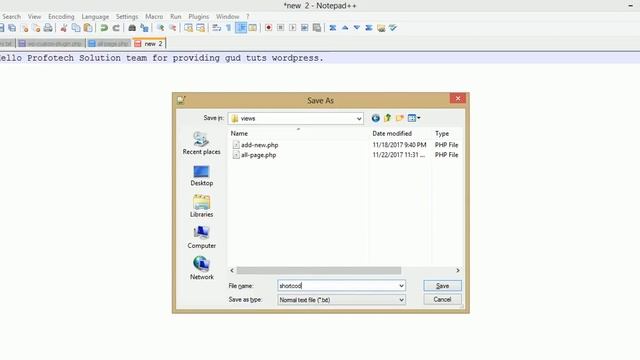Click the scrollbar left arrow
The height and width of the screenshot is (360, 640).
(232, 270)
